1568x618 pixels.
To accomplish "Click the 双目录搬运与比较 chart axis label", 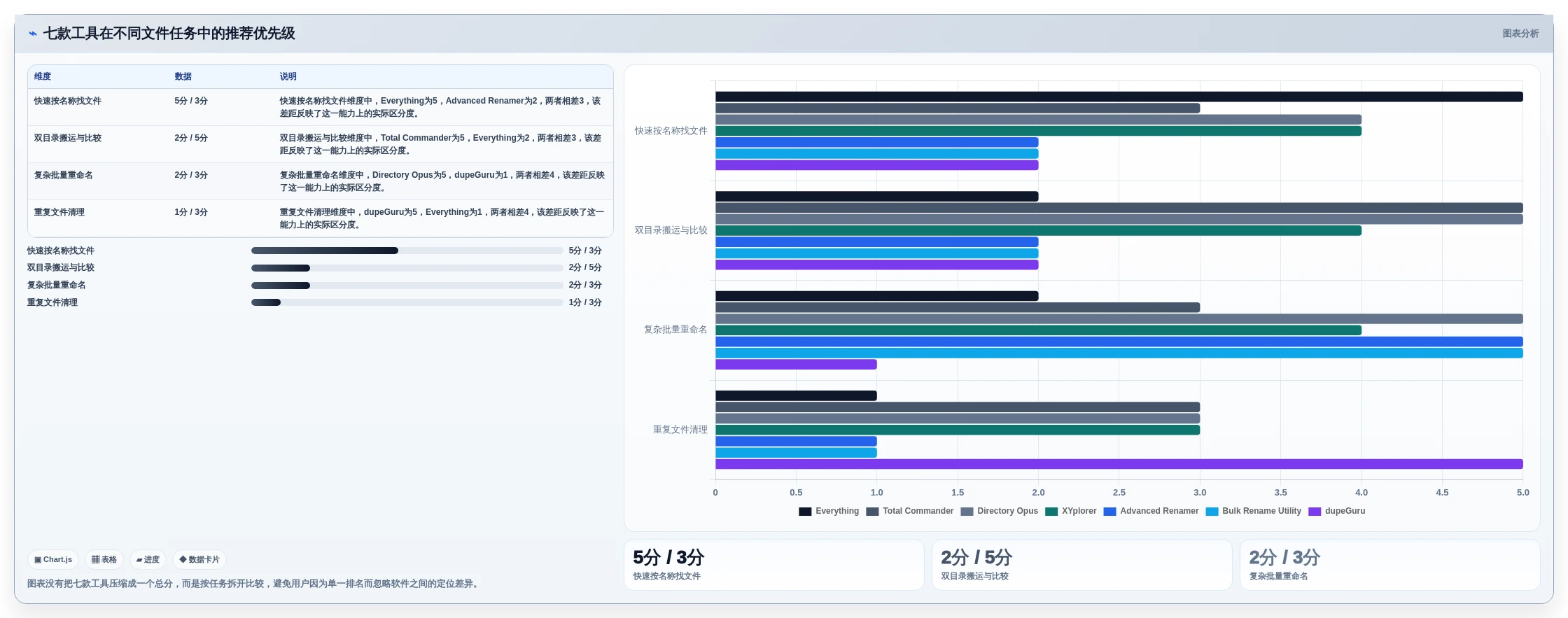I will coord(671,230).
